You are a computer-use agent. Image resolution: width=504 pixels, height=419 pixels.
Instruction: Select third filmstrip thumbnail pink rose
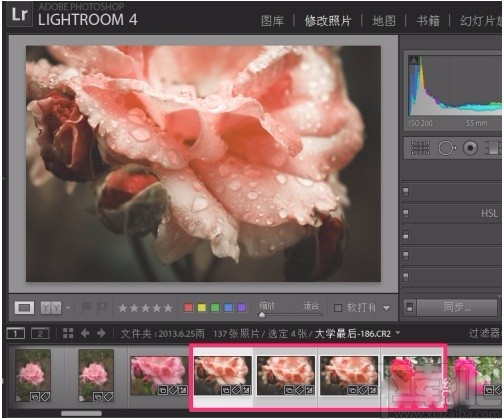pos(159,376)
